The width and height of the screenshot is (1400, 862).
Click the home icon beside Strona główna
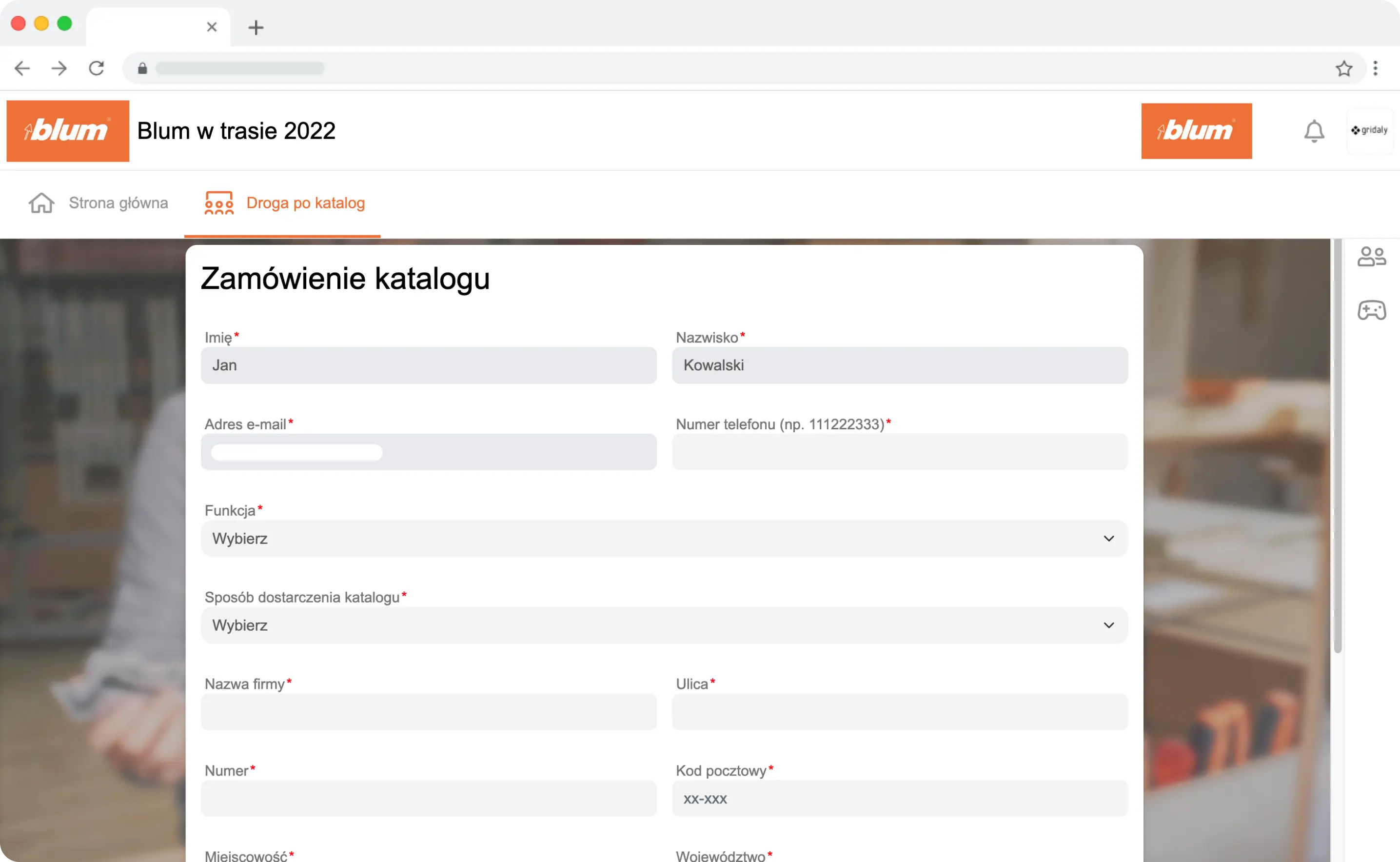[40, 202]
